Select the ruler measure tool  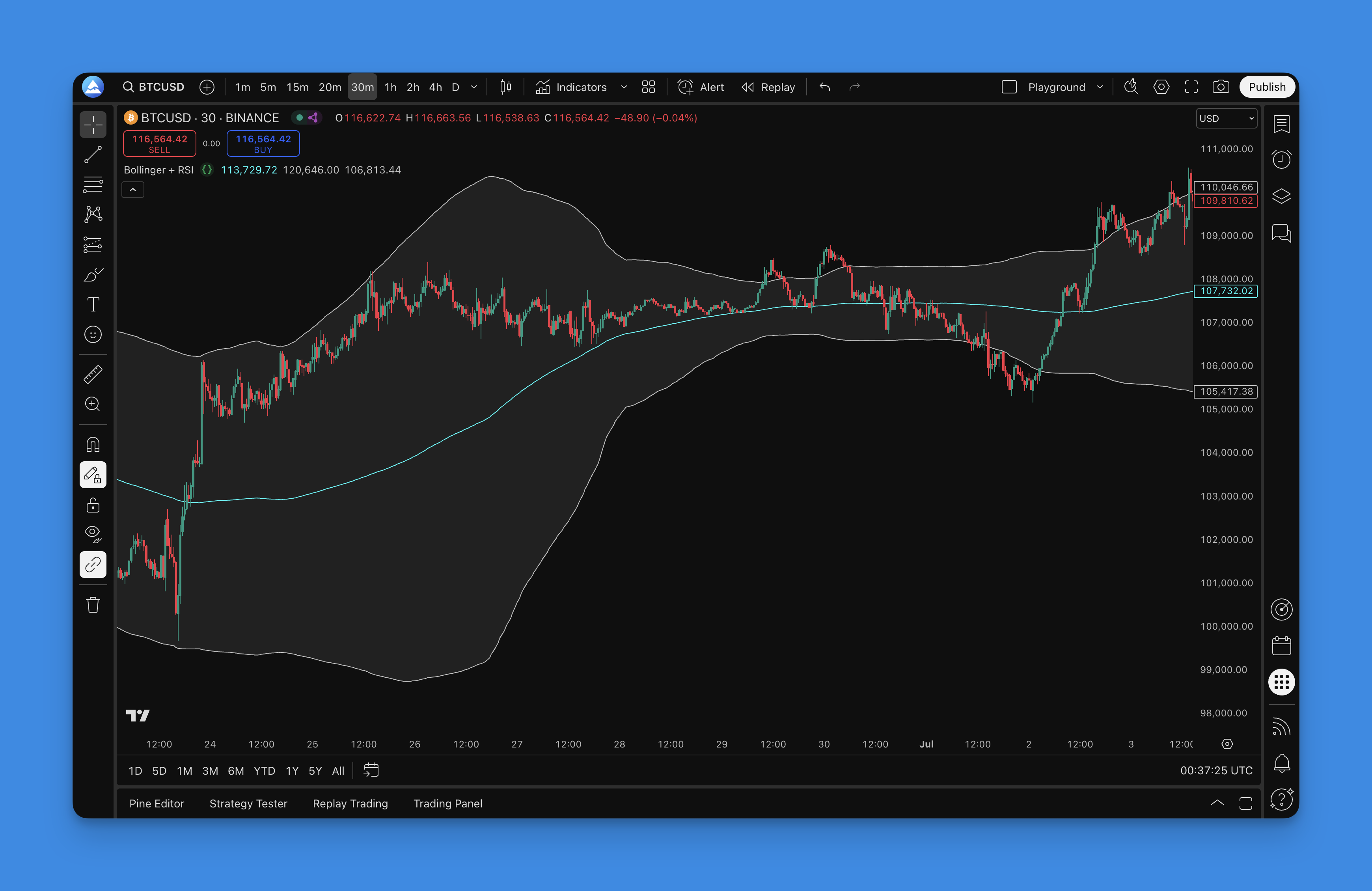tap(93, 374)
